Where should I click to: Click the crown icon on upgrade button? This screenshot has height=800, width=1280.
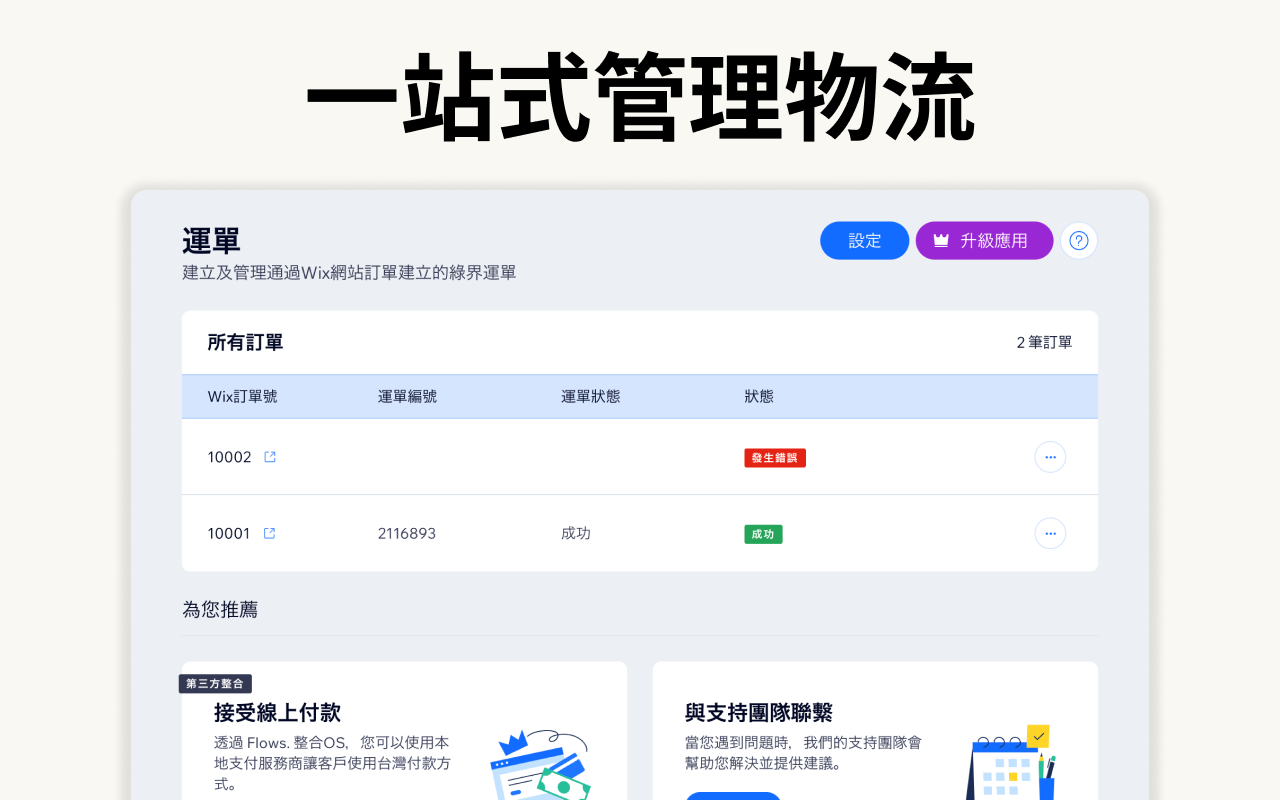coord(940,241)
